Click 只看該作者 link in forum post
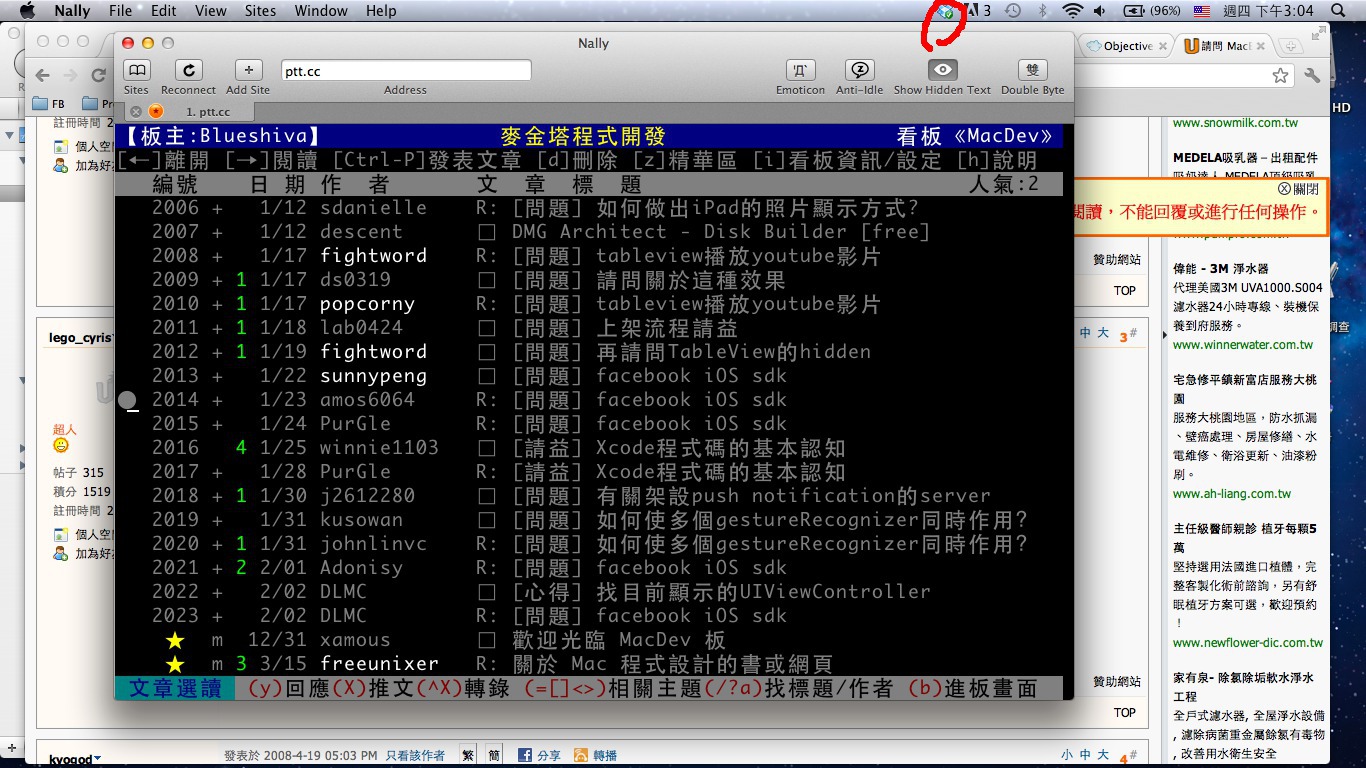The height and width of the screenshot is (768, 1366). [415, 756]
